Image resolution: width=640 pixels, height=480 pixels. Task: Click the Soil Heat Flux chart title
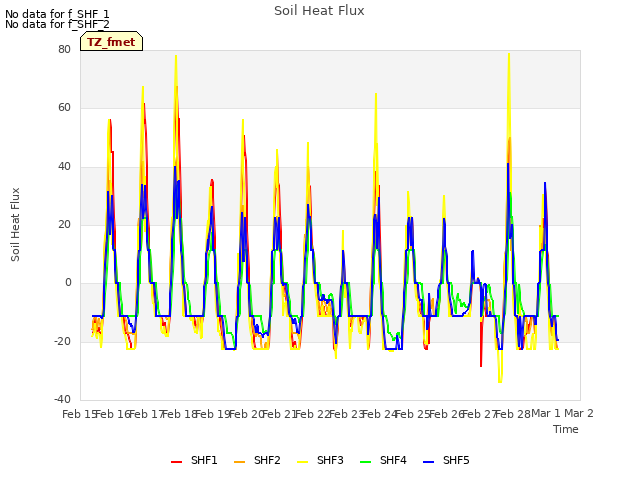click(319, 11)
